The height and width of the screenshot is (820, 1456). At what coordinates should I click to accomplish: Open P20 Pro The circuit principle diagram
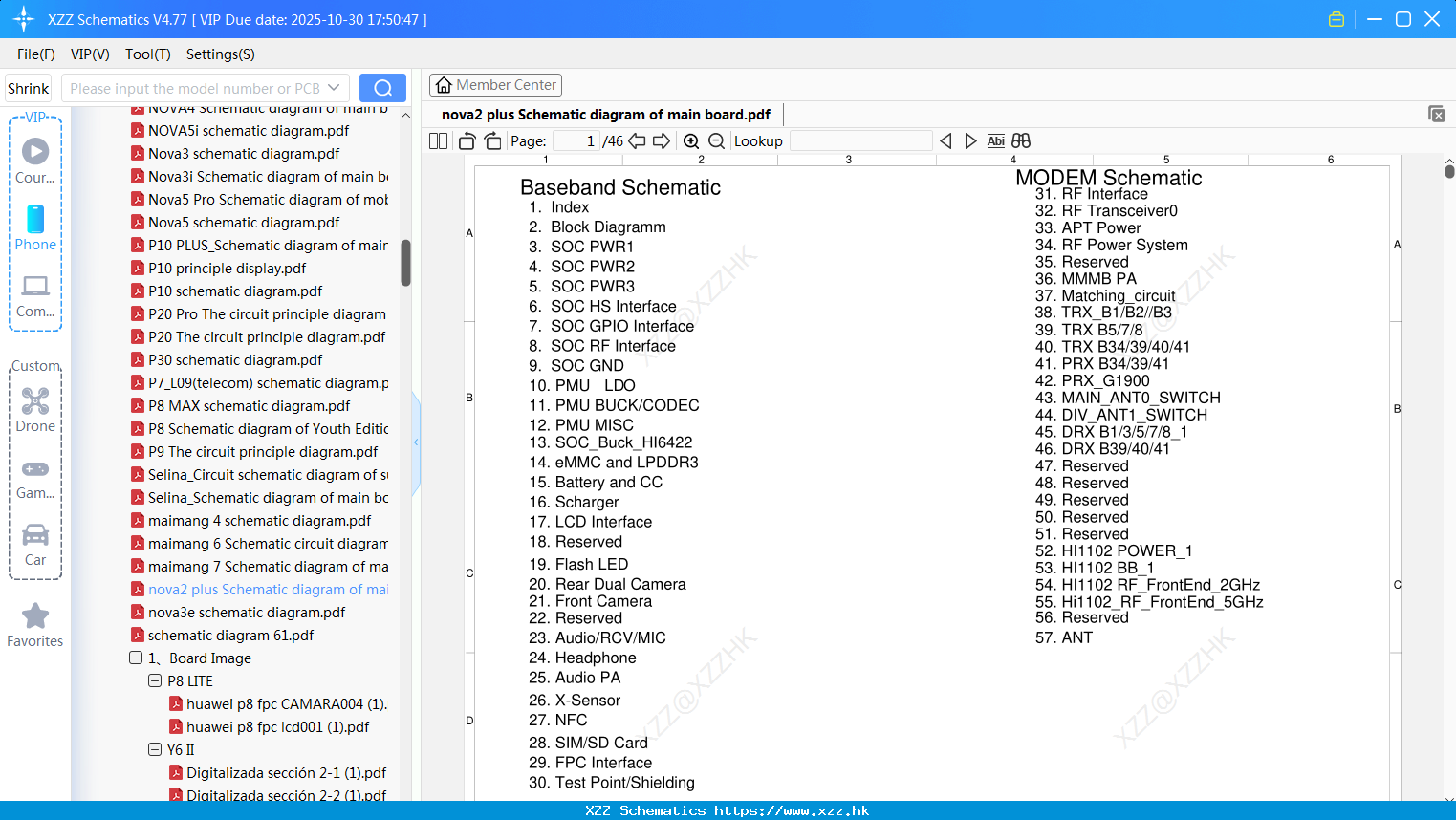point(267,313)
